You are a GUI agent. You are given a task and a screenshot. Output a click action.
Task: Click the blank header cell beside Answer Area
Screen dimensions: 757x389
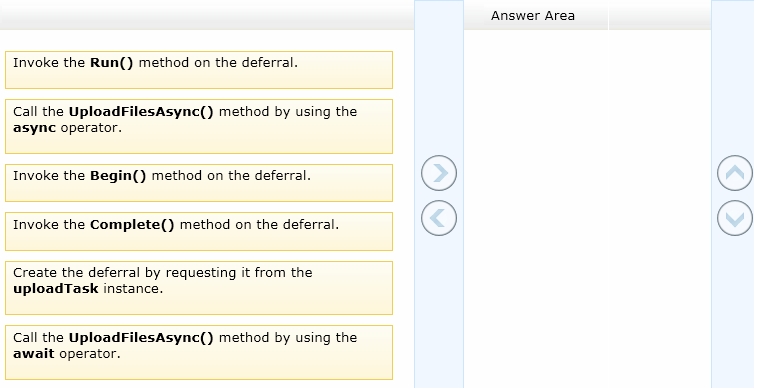[659, 15]
